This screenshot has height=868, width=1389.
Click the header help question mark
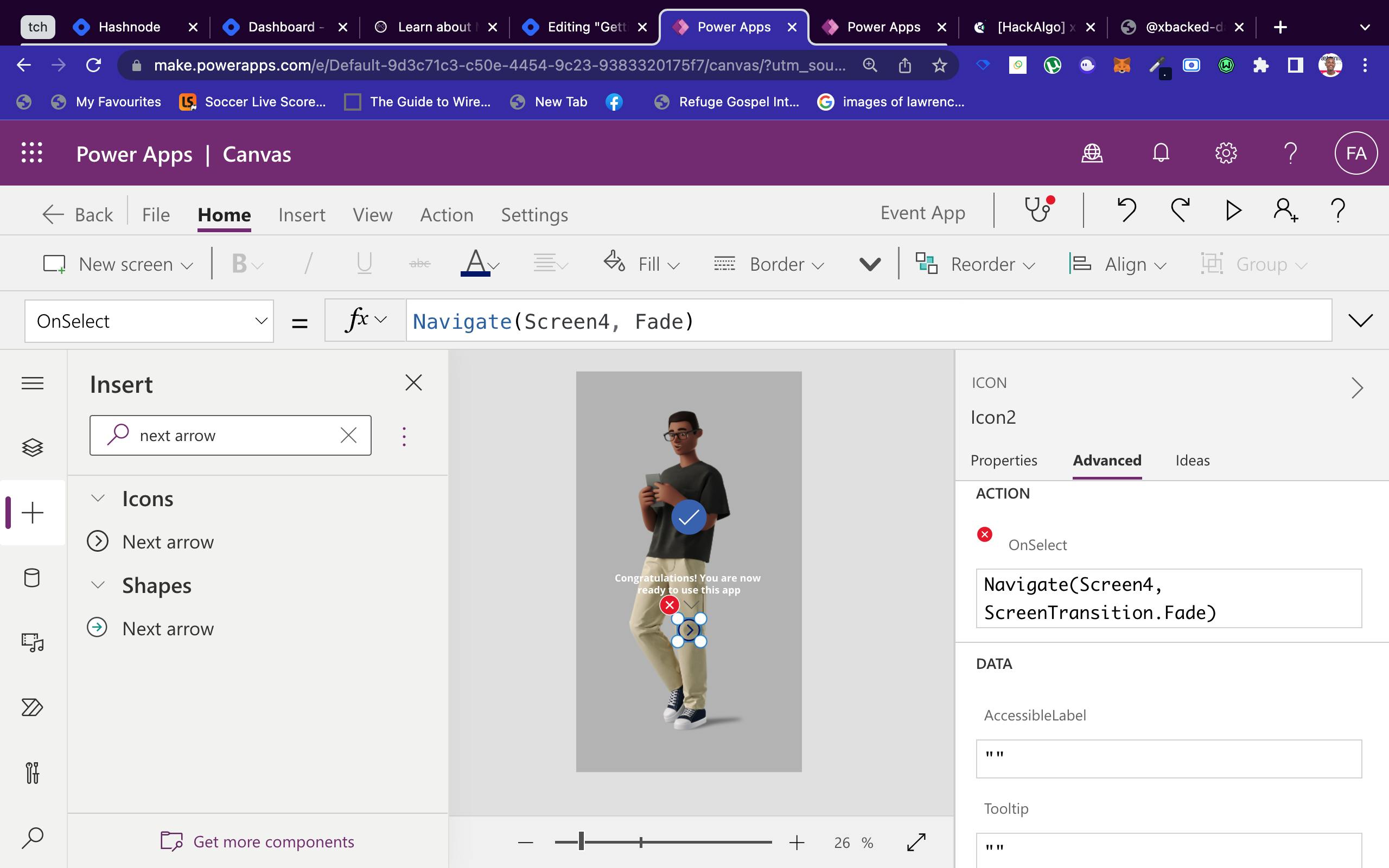pyautogui.click(x=1290, y=154)
